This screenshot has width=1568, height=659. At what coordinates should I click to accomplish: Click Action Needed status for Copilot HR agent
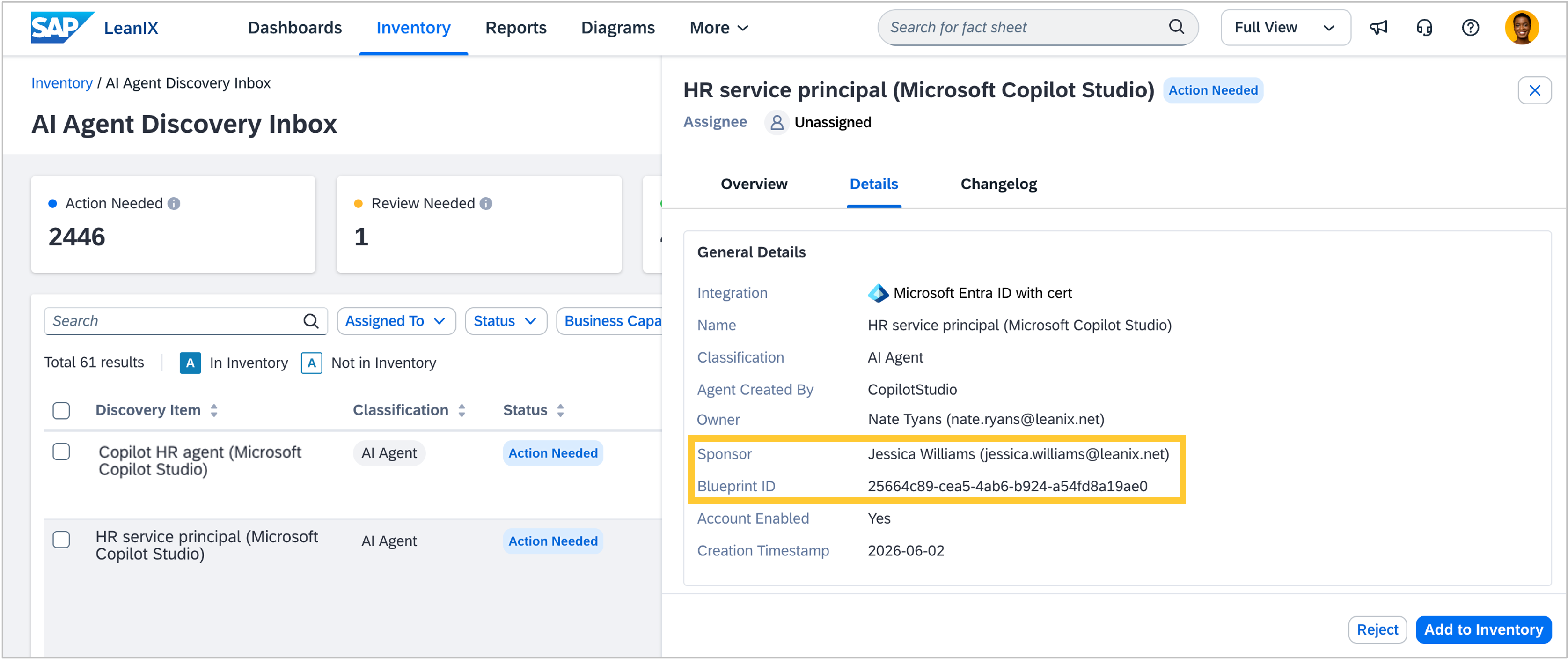click(x=553, y=453)
